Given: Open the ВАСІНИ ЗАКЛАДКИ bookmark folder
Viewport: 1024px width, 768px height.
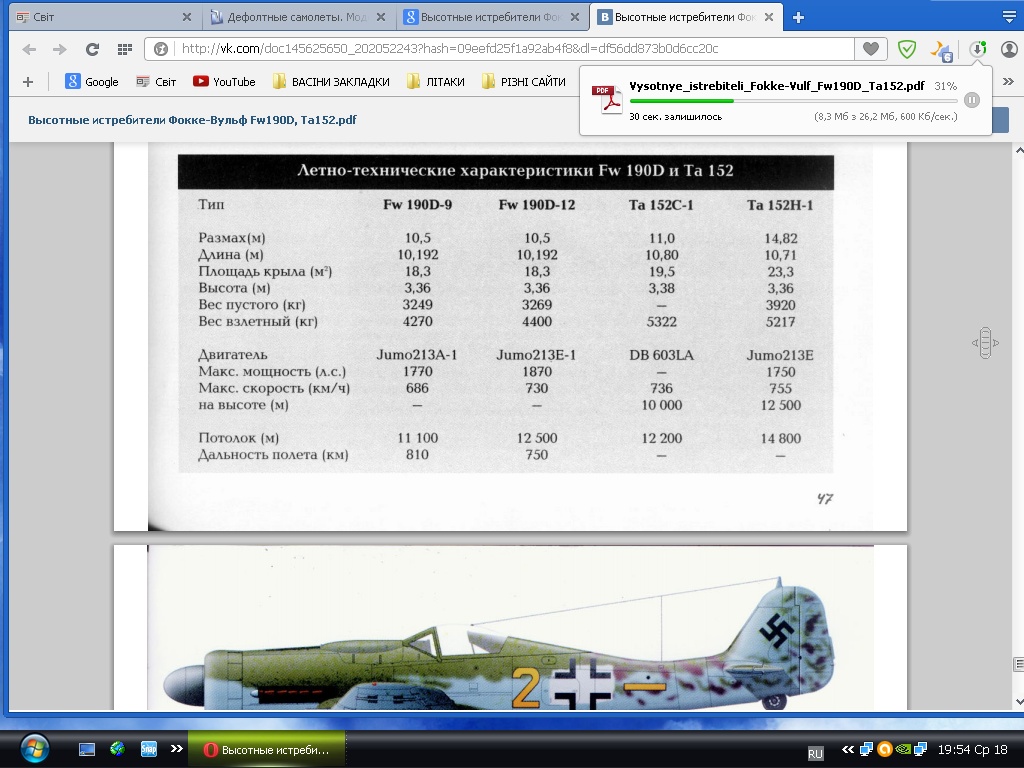Looking at the screenshot, I should pyautogui.click(x=331, y=82).
